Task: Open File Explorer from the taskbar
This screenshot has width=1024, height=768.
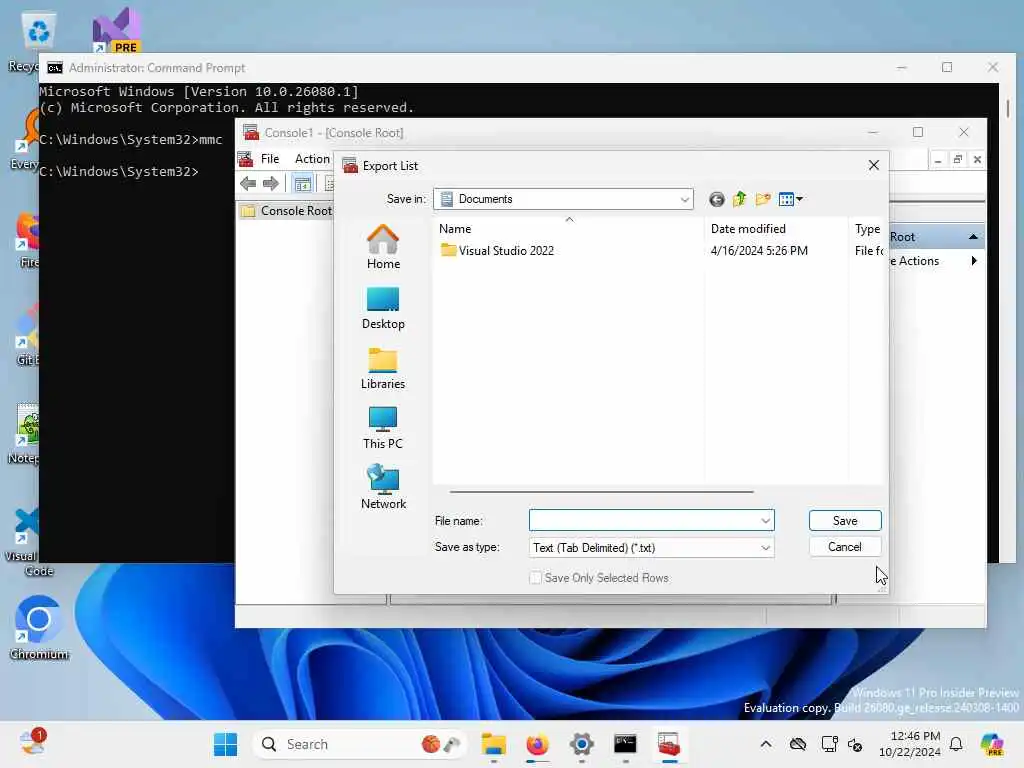Action: tap(494, 744)
